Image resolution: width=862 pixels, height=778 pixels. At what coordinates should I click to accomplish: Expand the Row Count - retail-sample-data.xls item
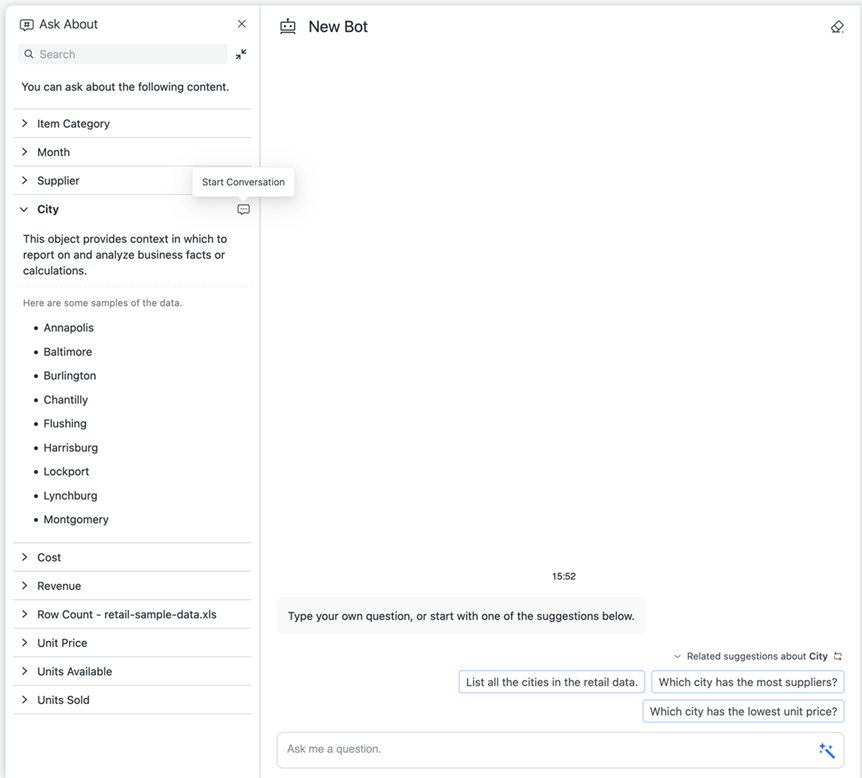point(24,615)
